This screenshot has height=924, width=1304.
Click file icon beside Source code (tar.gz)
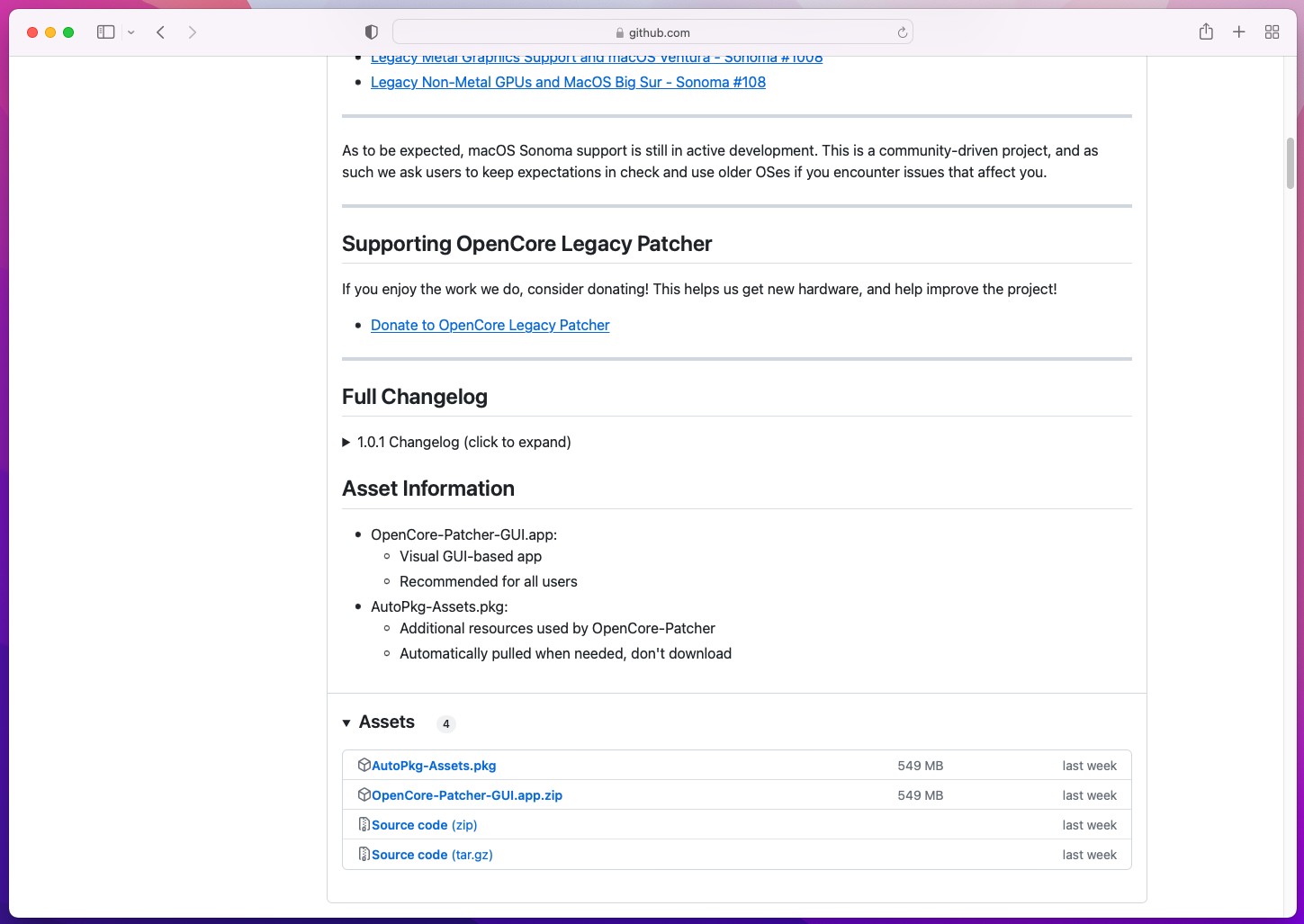click(364, 854)
